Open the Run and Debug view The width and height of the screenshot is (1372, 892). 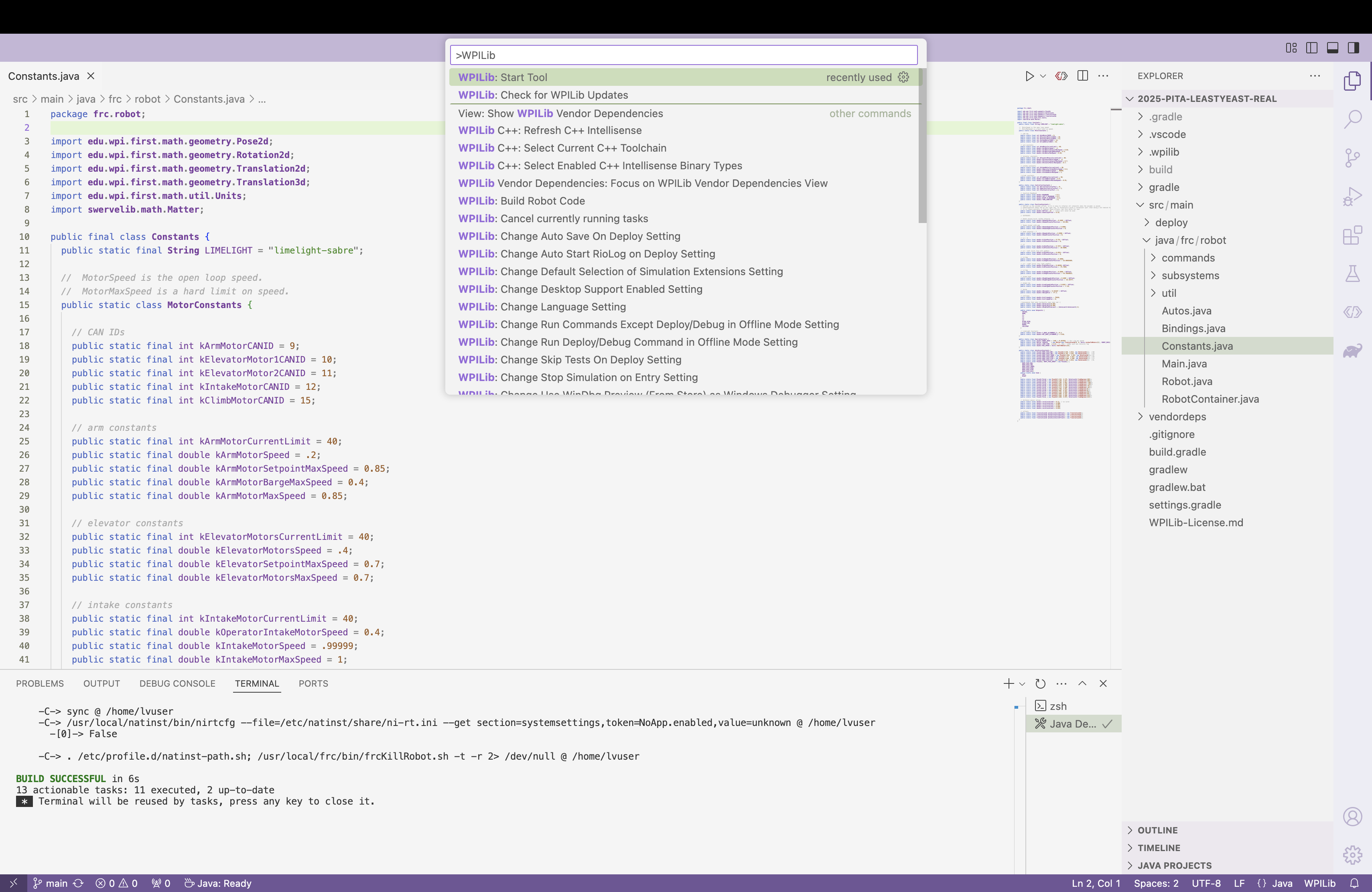pos(1352,197)
